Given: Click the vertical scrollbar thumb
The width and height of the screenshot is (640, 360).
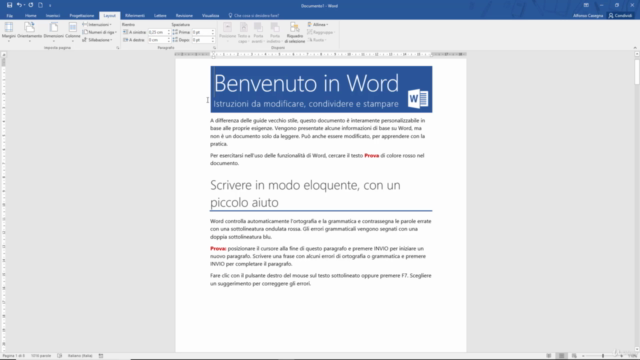Looking at the screenshot, I should pyautogui.click(x=637, y=72).
